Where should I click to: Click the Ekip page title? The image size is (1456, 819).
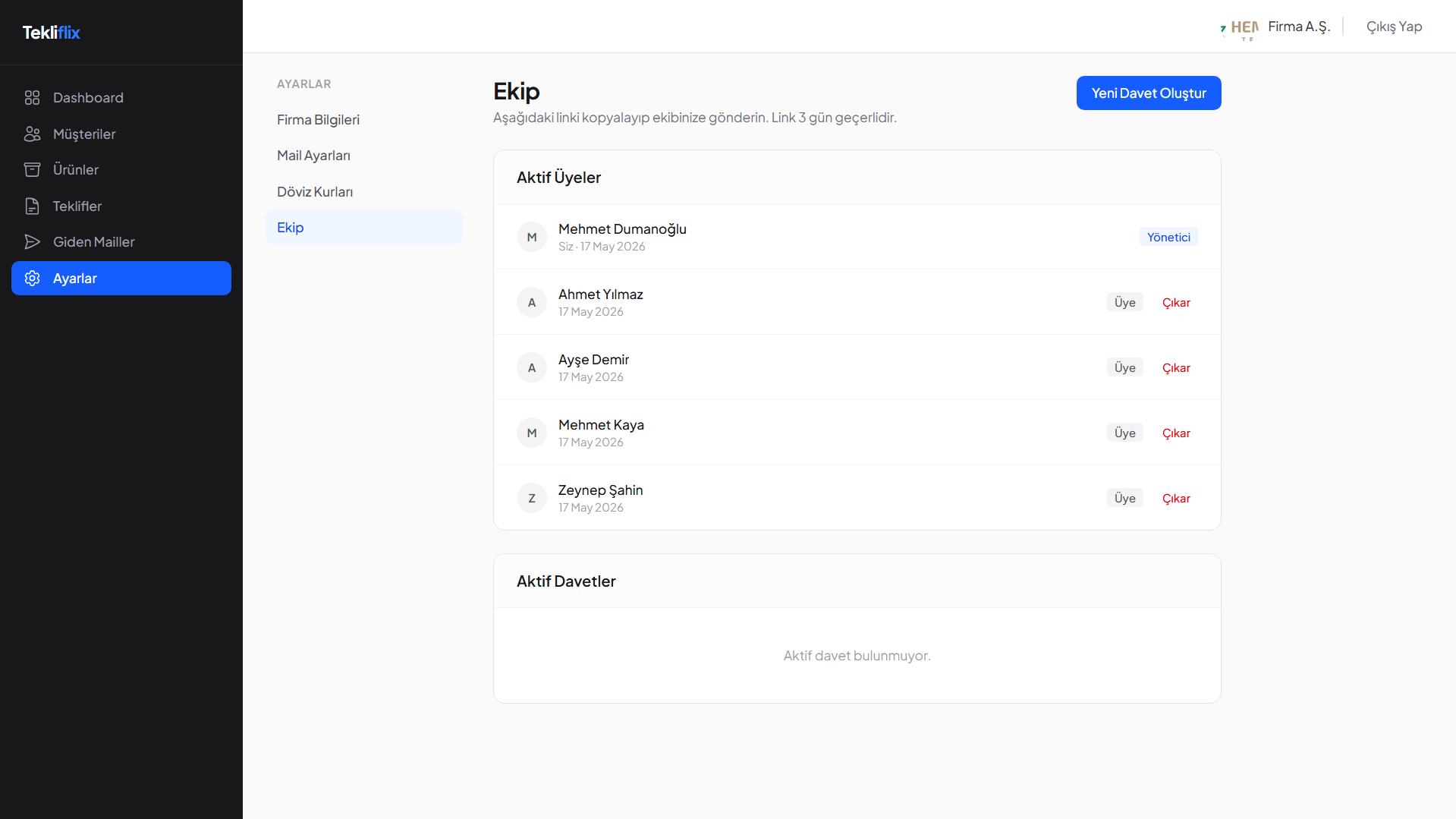pos(516,91)
